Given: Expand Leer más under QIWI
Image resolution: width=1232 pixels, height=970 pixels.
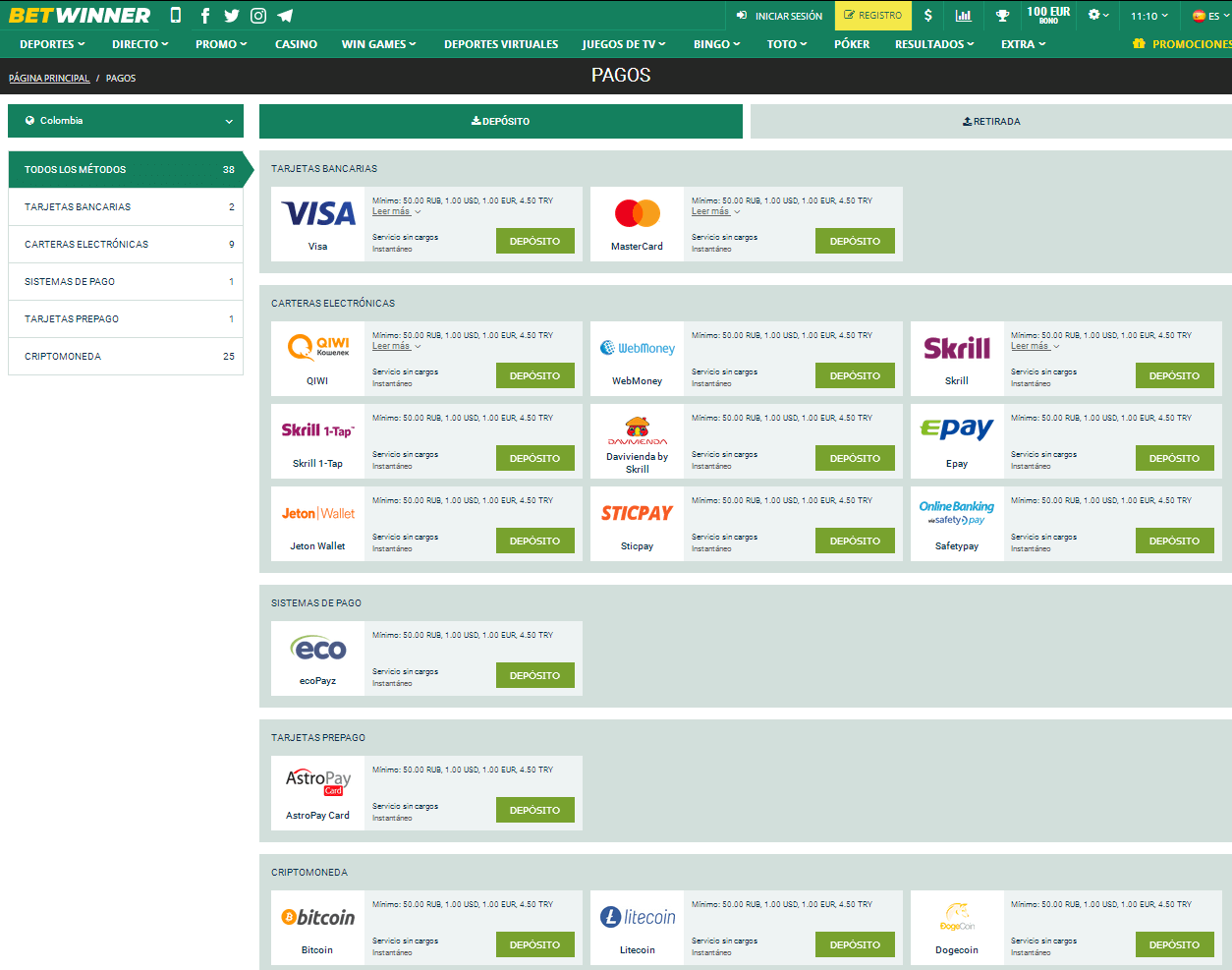Looking at the screenshot, I should (x=396, y=346).
